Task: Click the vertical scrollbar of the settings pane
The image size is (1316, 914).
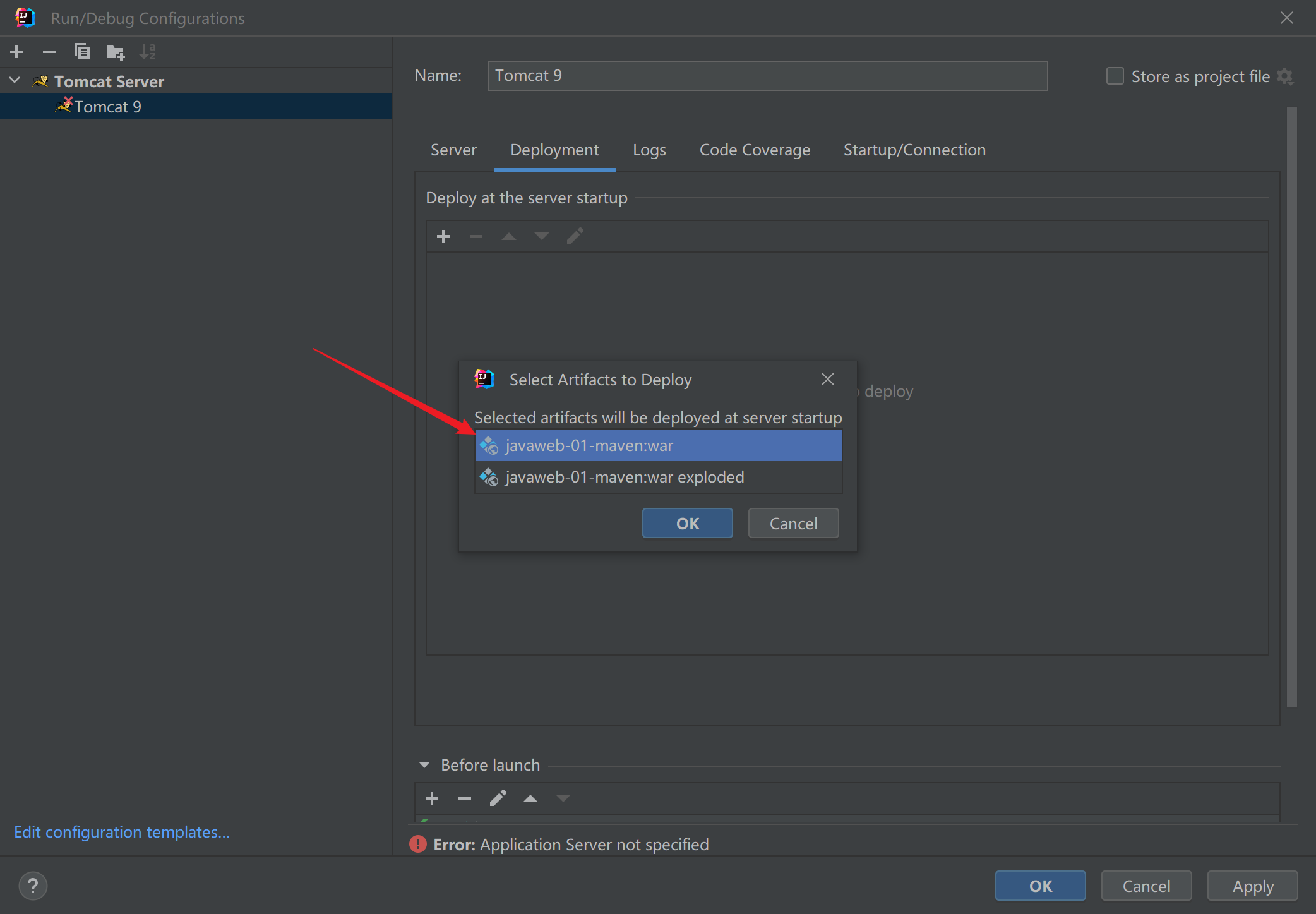Action: point(1292,407)
